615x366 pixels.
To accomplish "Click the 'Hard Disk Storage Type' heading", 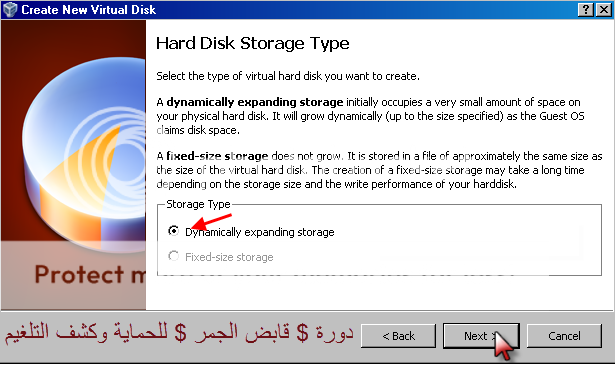I will [253, 43].
